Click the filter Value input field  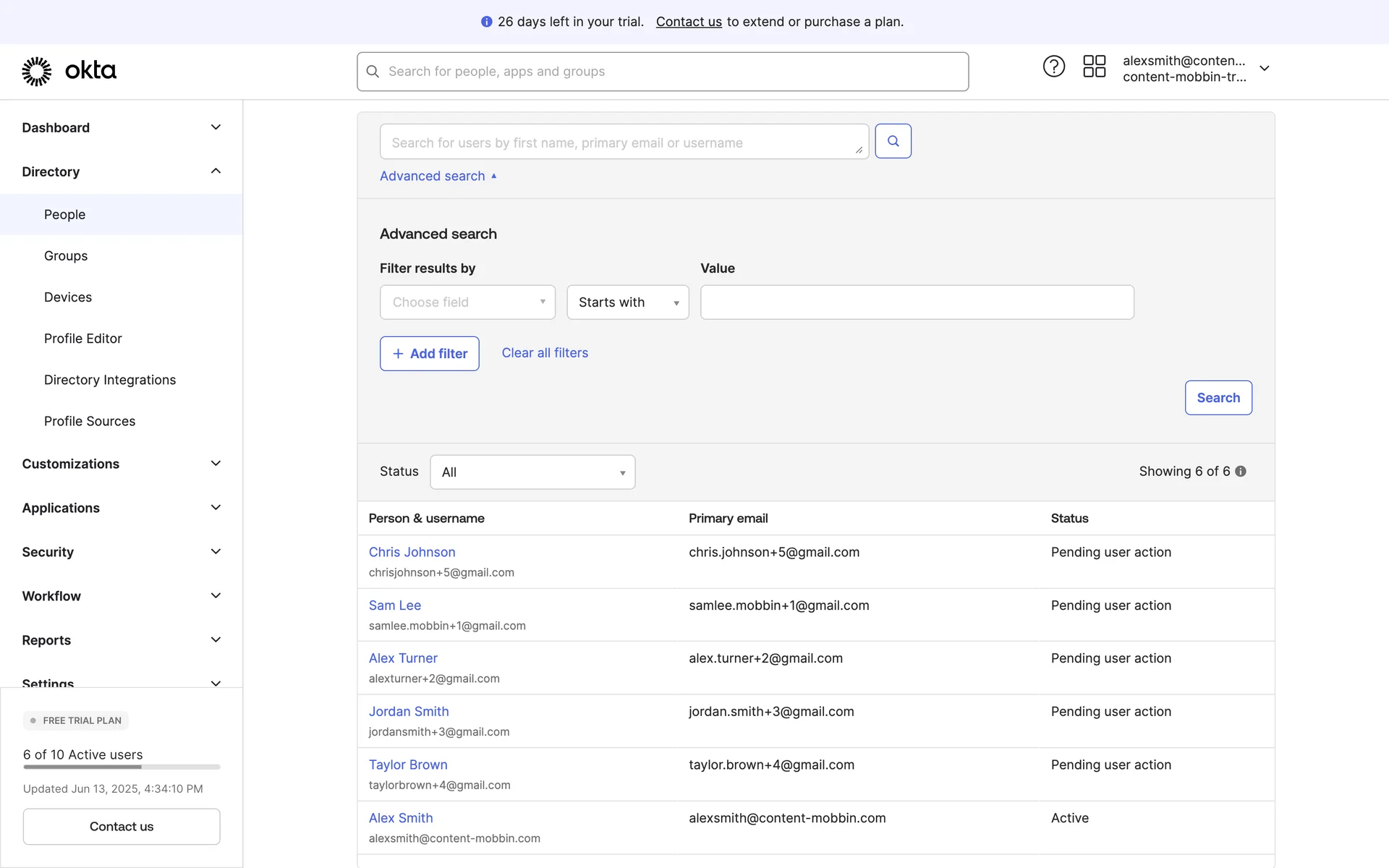pos(917,302)
